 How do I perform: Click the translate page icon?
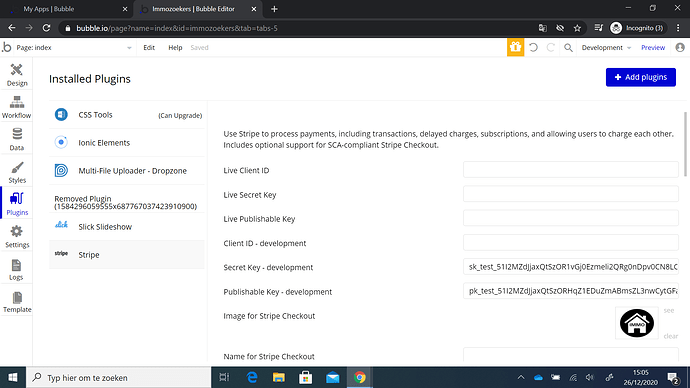click(x=543, y=28)
